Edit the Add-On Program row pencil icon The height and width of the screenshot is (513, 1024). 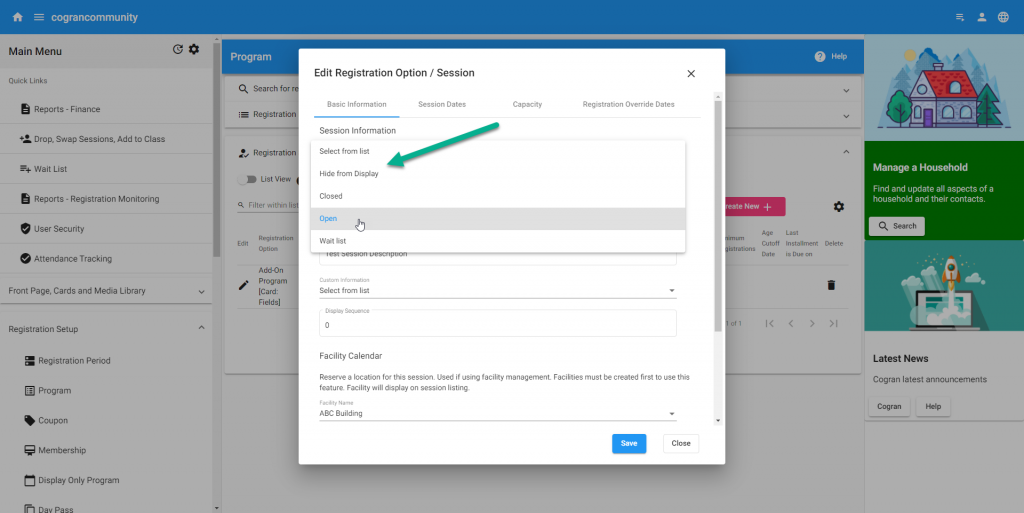tap(243, 285)
